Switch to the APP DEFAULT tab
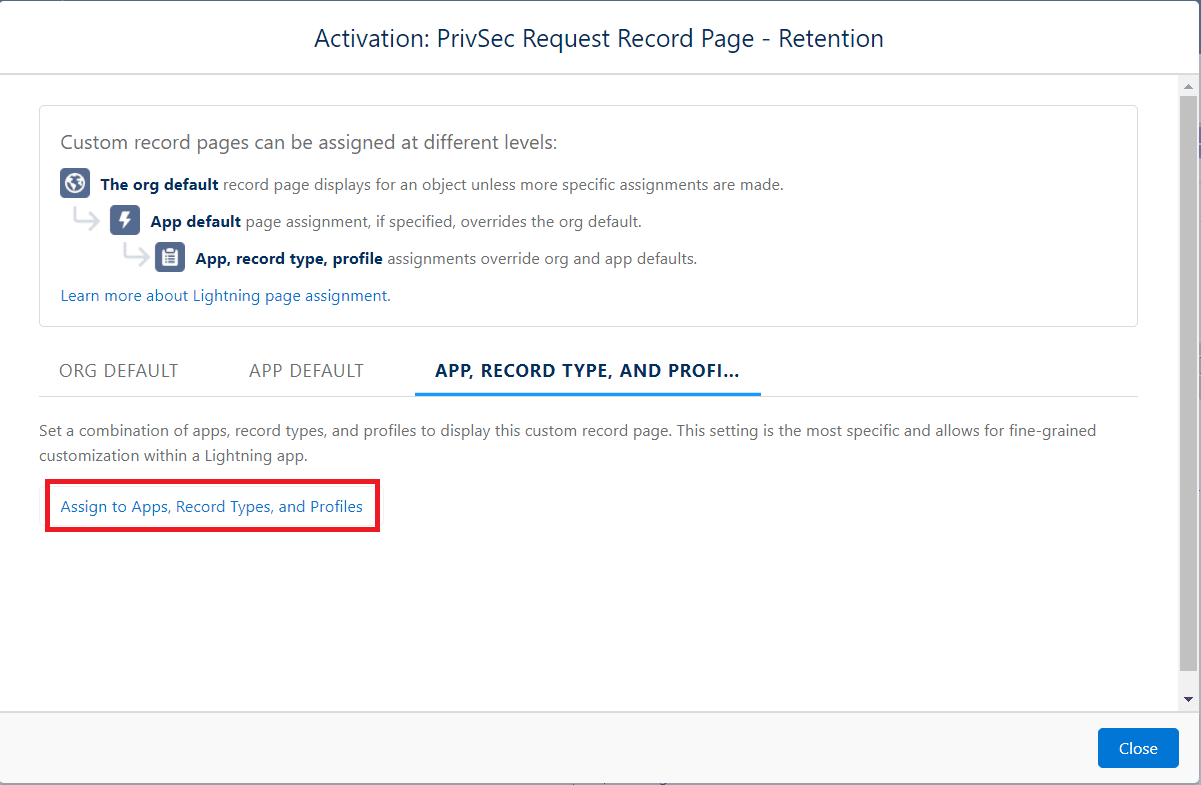This screenshot has width=1201, height=785. (x=306, y=370)
